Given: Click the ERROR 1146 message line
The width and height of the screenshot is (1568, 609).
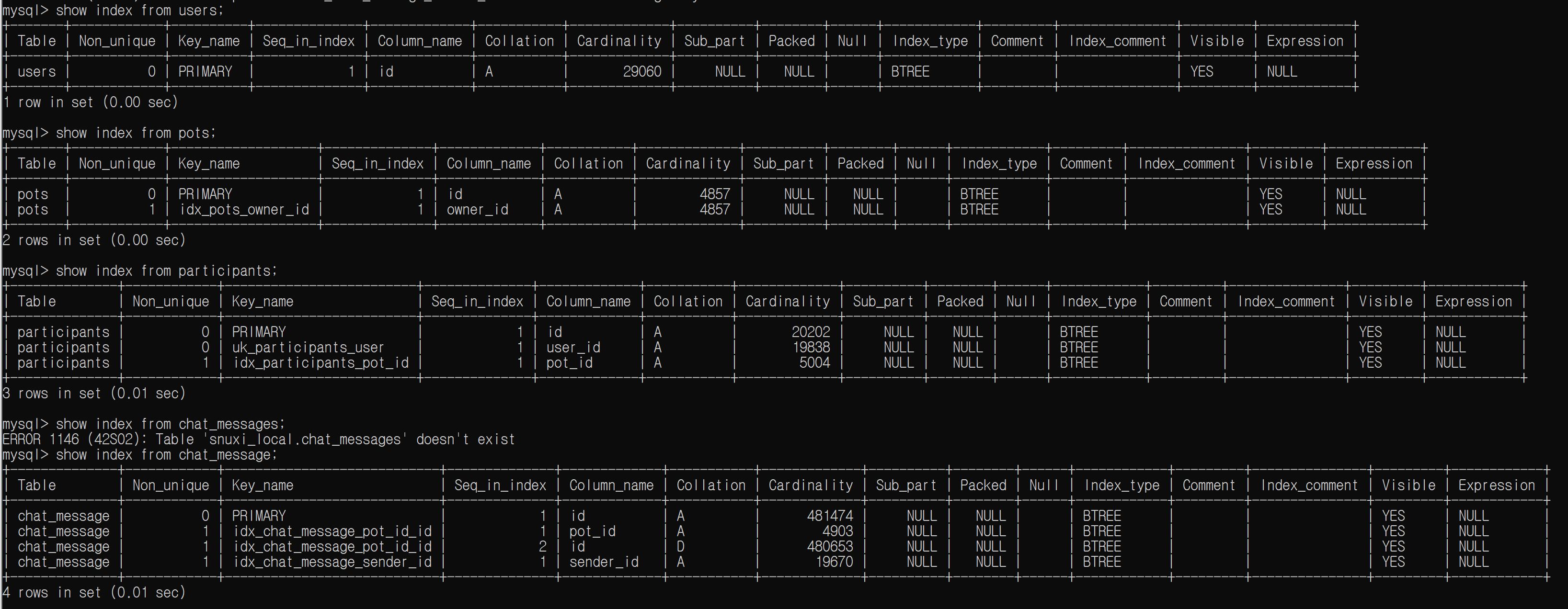Looking at the screenshot, I should (x=259, y=440).
